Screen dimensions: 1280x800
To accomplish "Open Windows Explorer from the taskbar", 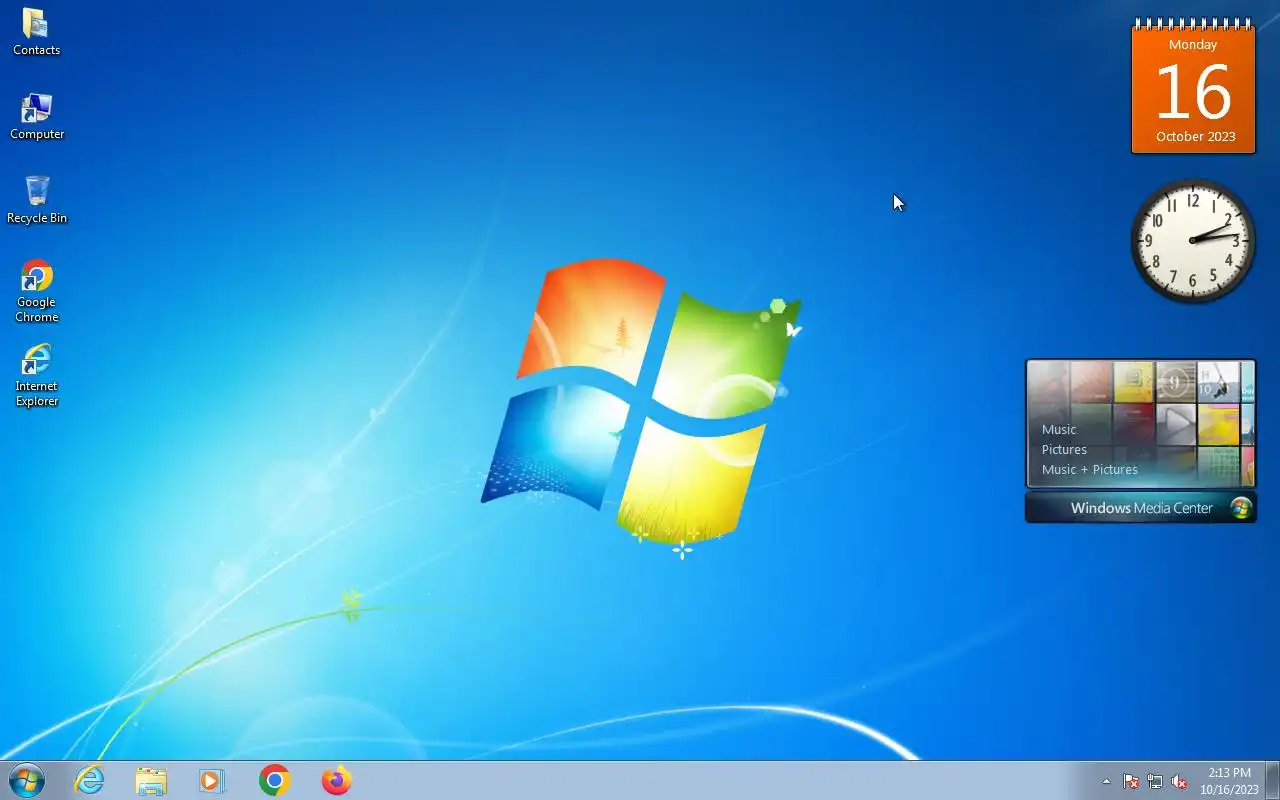I will 151,780.
